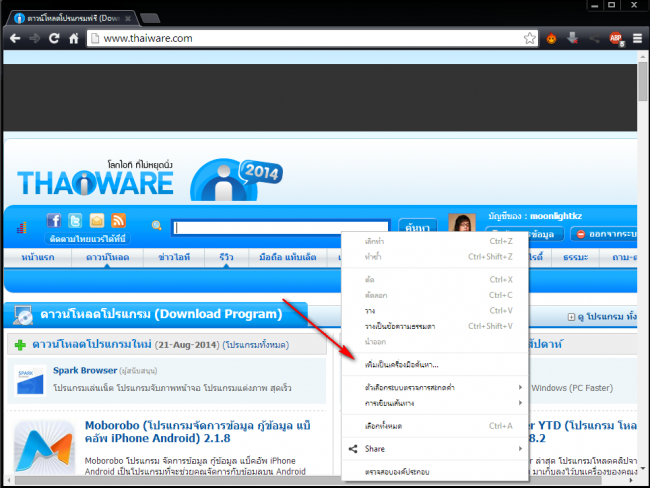The image size is (650, 488).
Task: Select paste as plain text Ctrl+Shift+V
Action: click(435, 326)
